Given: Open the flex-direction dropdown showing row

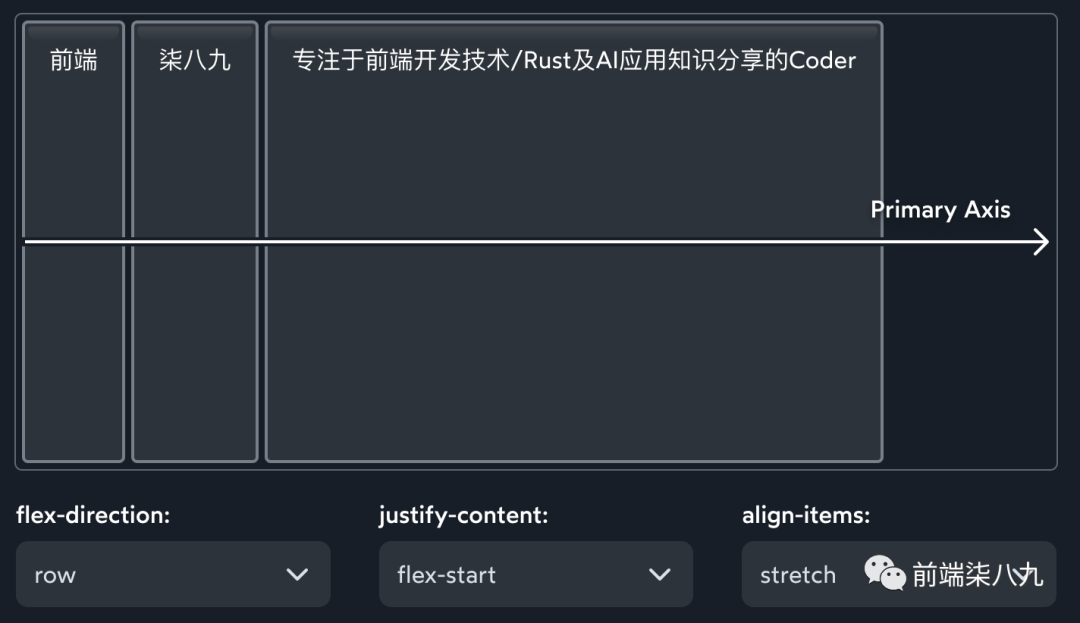Looking at the screenshot, I should (x=173, y=574).
